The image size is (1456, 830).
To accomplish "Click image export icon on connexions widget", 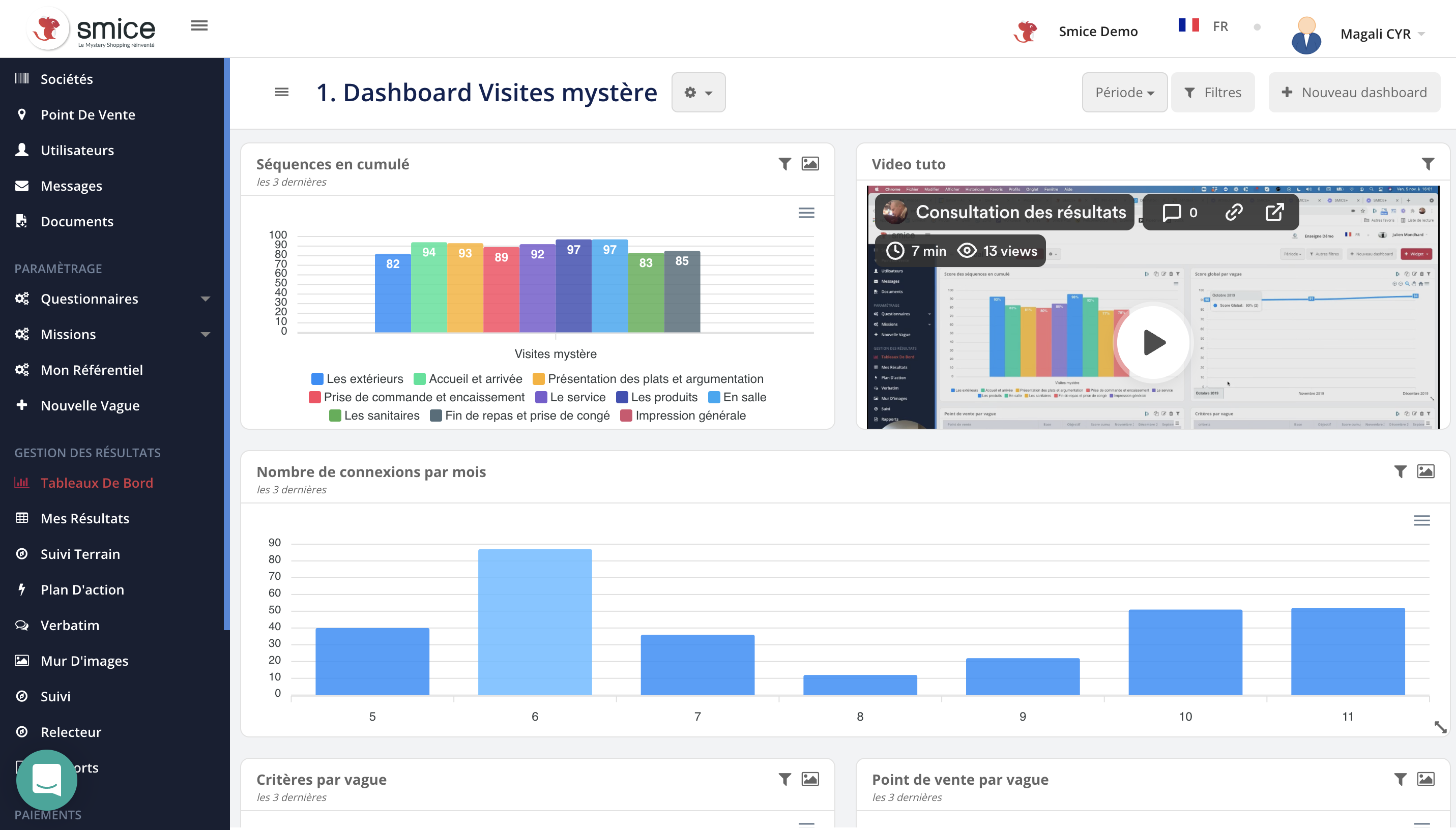I will point(1425,471).
